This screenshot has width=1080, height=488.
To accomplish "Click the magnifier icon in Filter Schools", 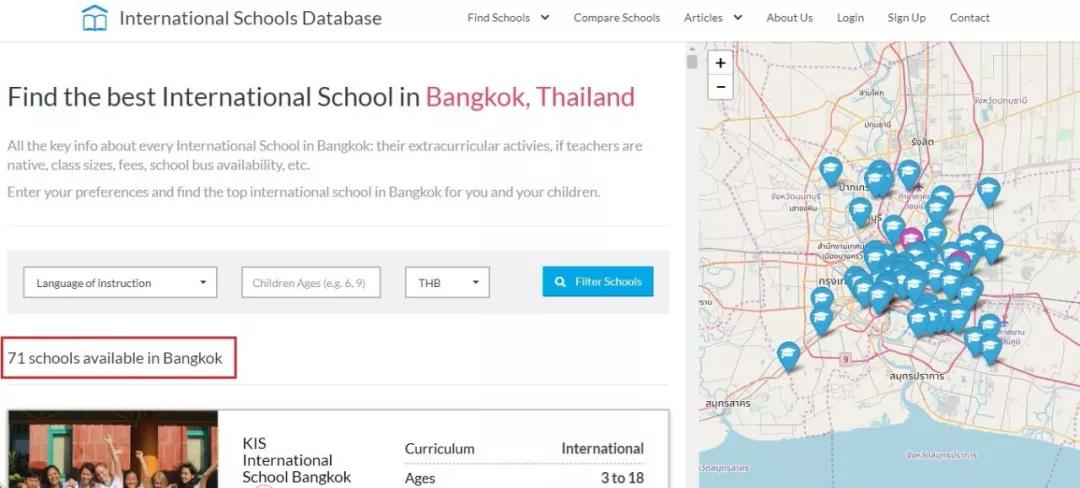I will click(561, 282).
